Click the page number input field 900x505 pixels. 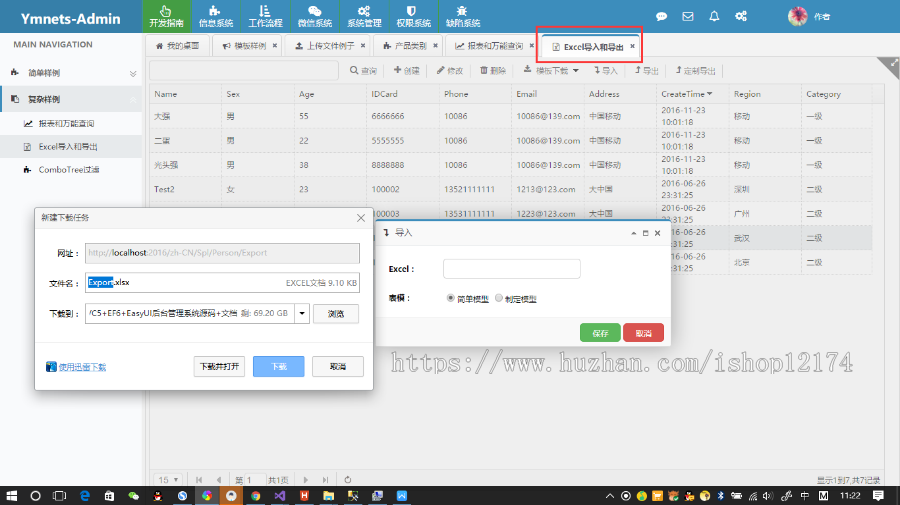point(255,480)
